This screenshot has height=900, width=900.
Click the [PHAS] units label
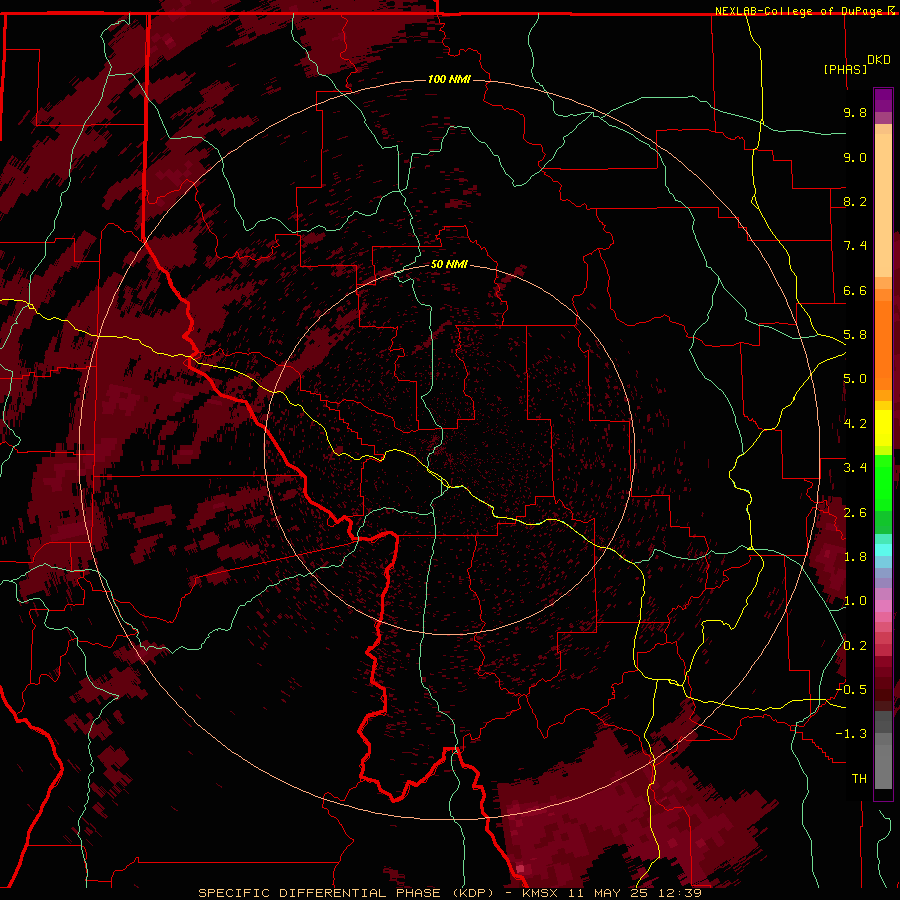click(845, 69)
